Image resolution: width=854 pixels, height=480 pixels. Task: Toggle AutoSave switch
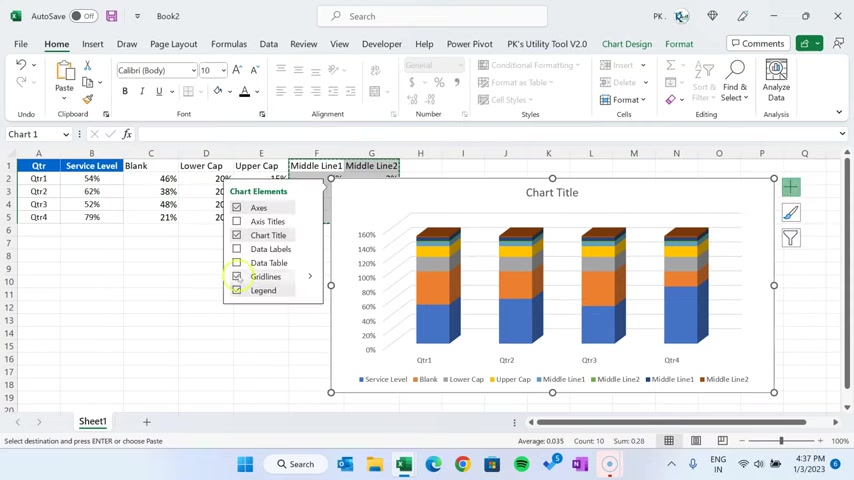tap(84, 16)
